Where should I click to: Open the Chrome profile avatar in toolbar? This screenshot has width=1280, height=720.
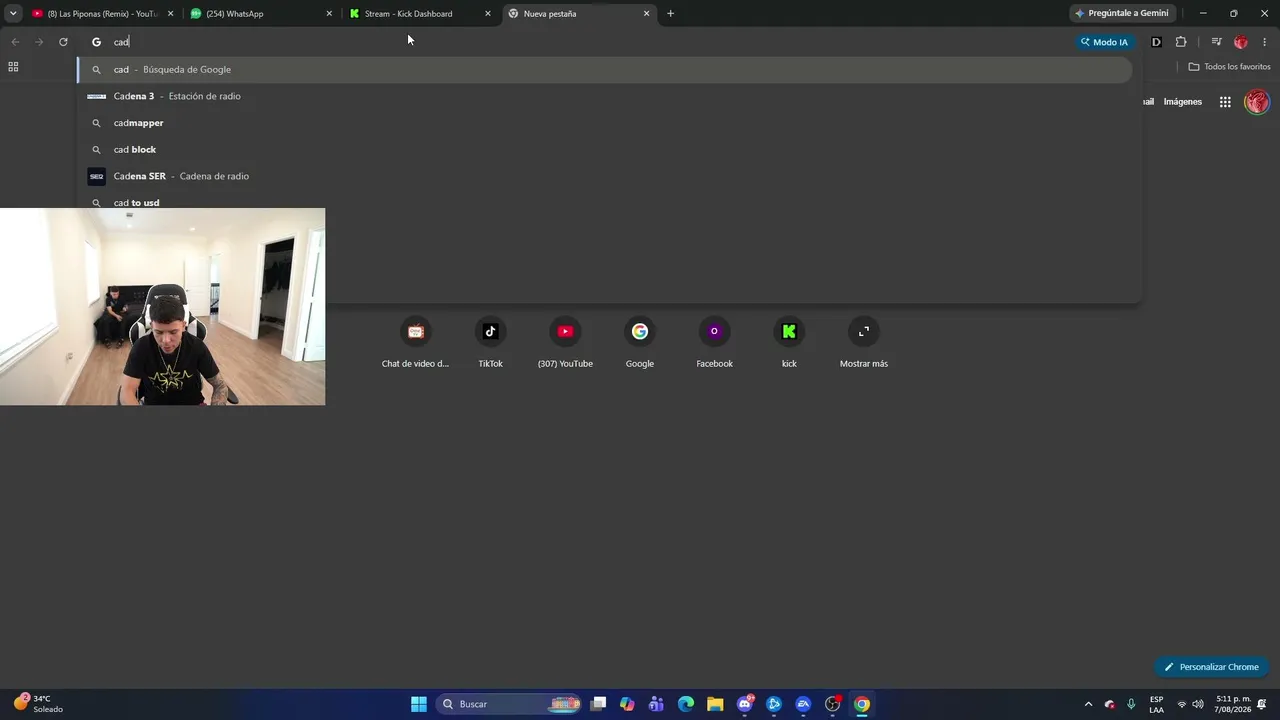click(1241, 42)
